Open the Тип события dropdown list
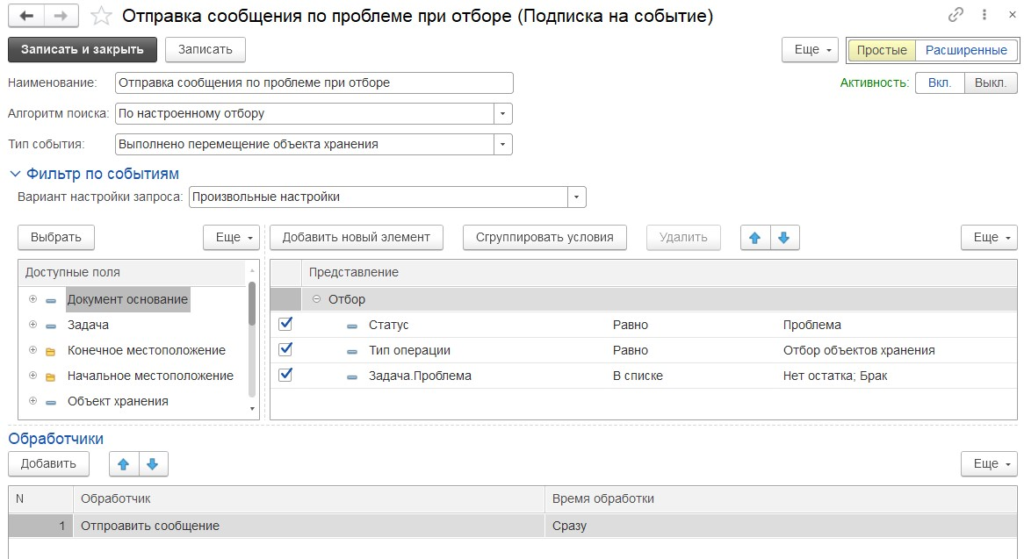The width and height of the screenshot is (1024, 559). pyautogui.click(x=504, y=144)
